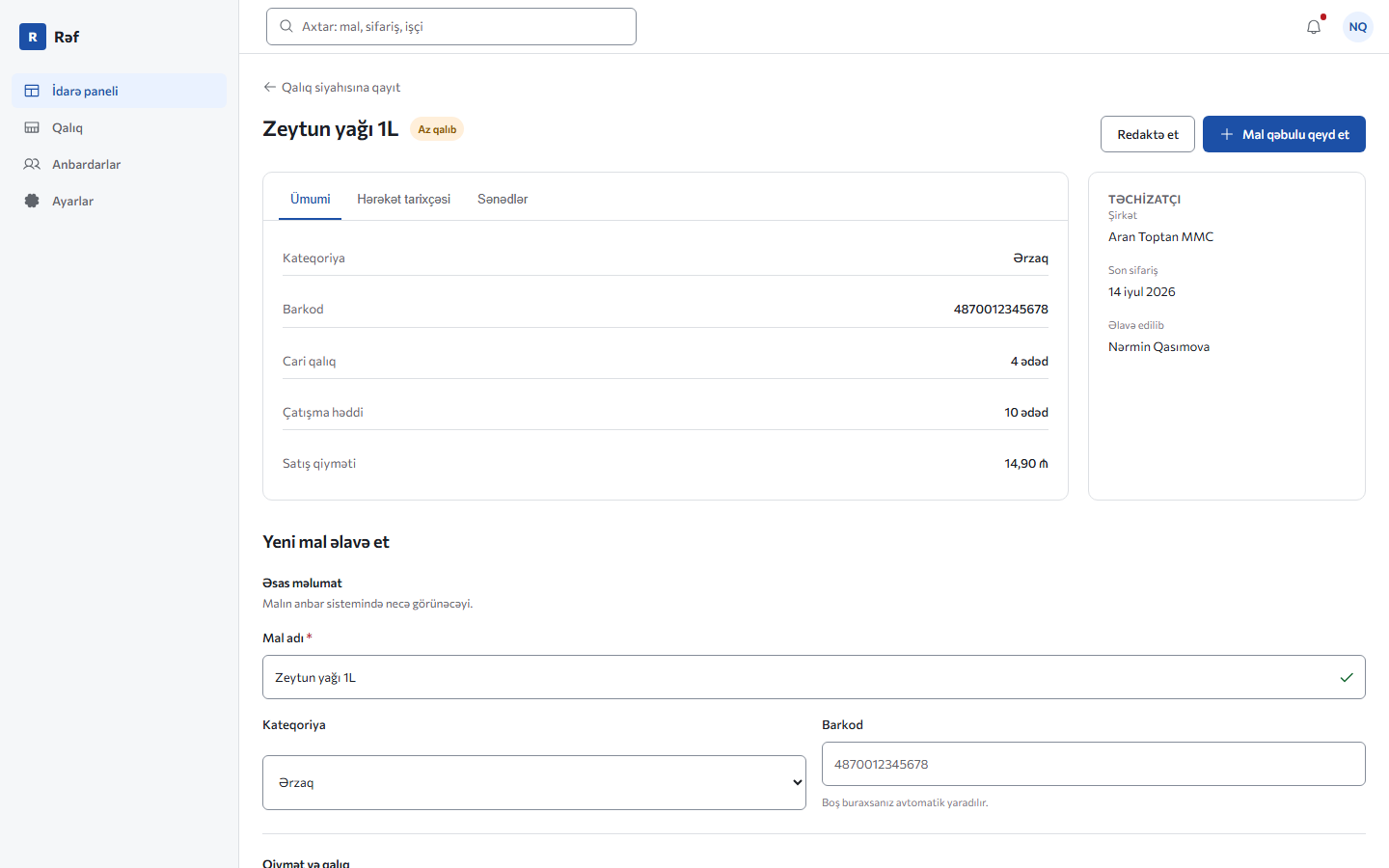Switch to Hərəkət tarixçəsi tab
Screen dimensions: 1389x868
click(403, 199)
